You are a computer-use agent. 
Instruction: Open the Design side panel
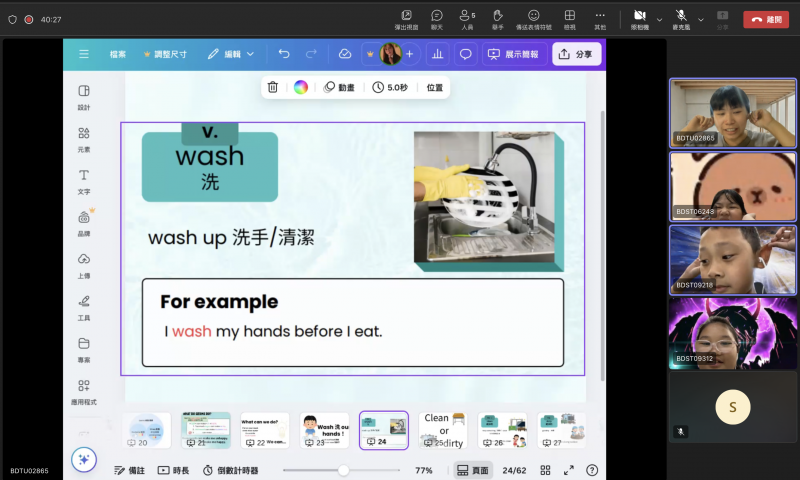pyautogui.click(x=84, y=97)
